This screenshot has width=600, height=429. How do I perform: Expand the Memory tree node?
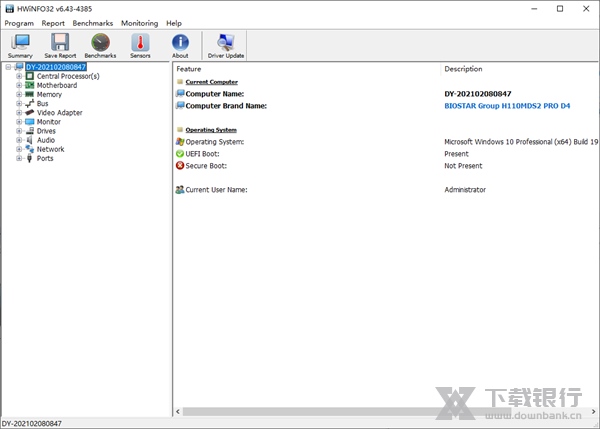[x=19, y=95]
